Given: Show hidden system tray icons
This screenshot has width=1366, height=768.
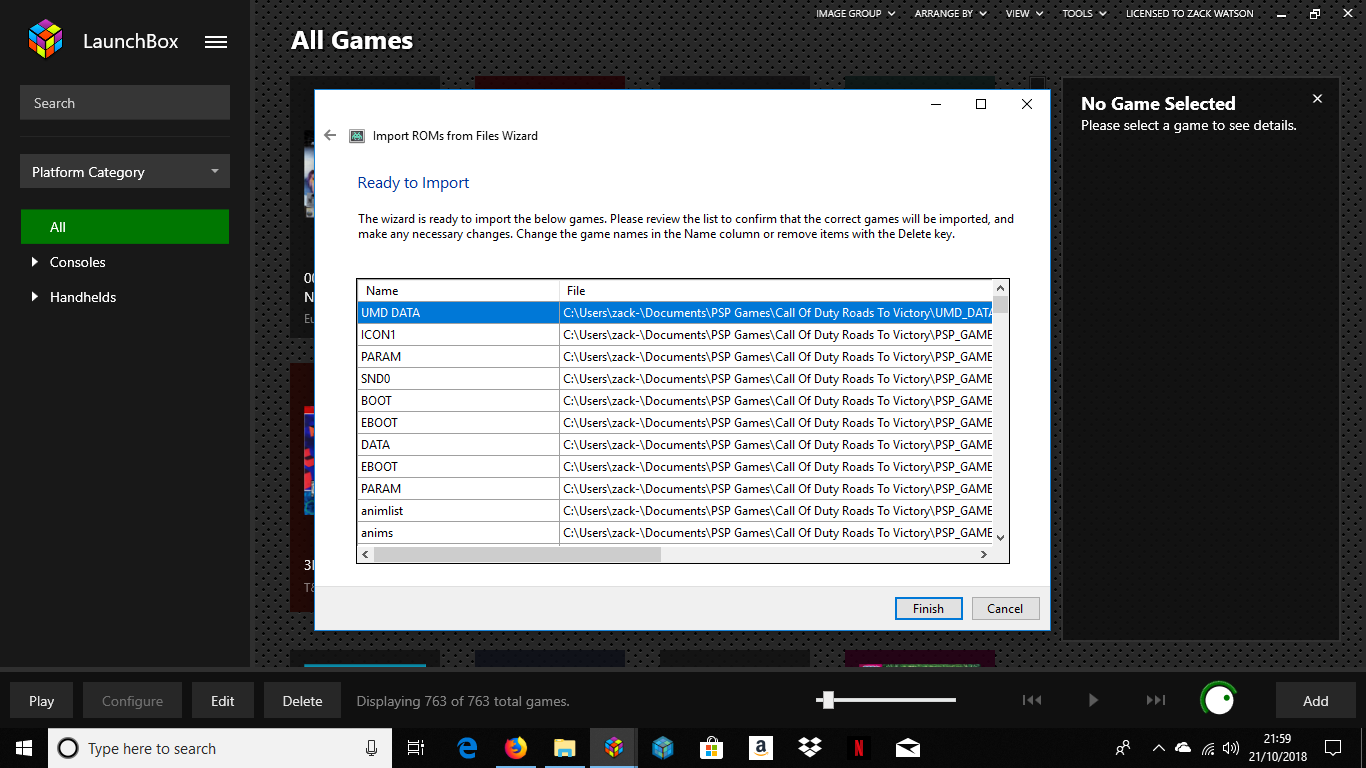Looking at the screenshot, I should (x=1159, y=748).
